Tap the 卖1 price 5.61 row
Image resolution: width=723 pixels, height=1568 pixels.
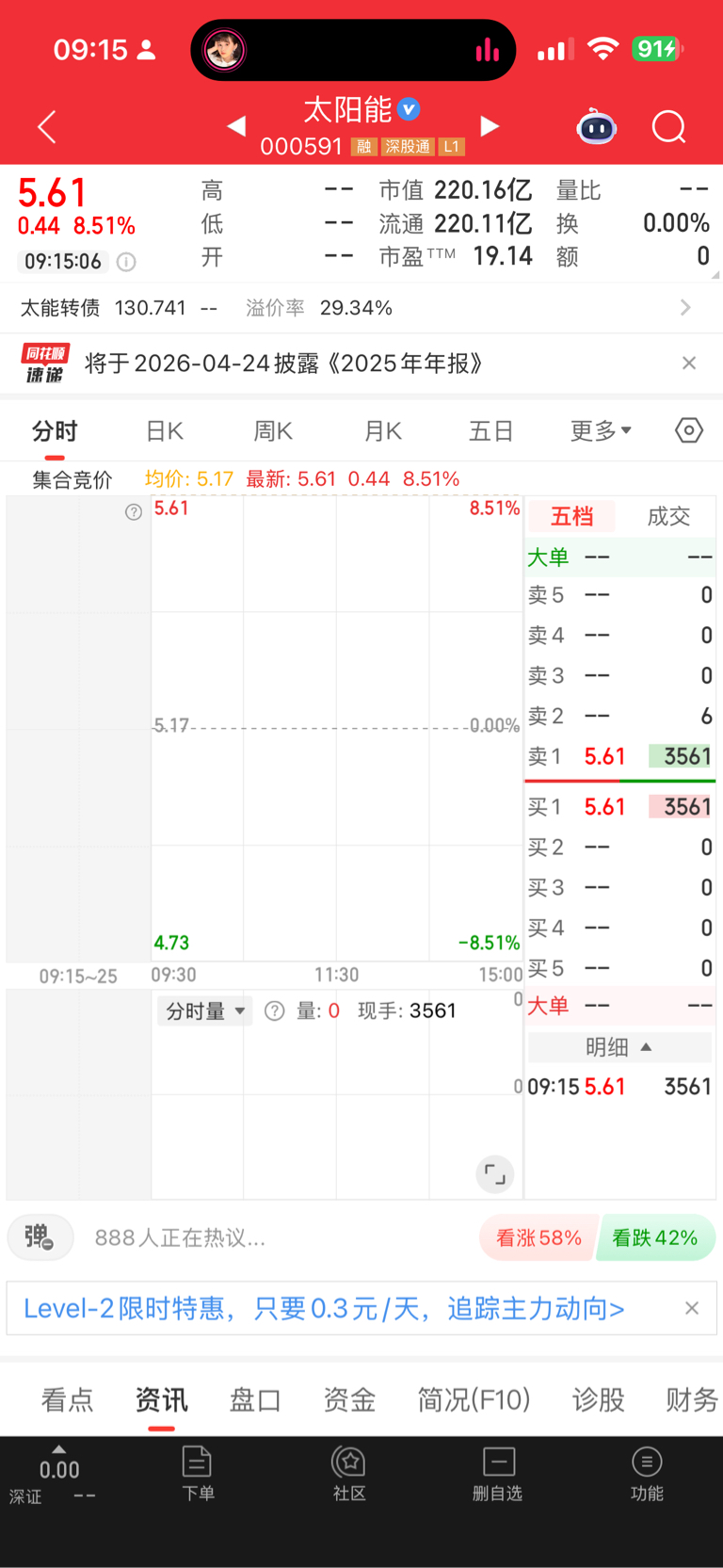(x=619, y=756)
